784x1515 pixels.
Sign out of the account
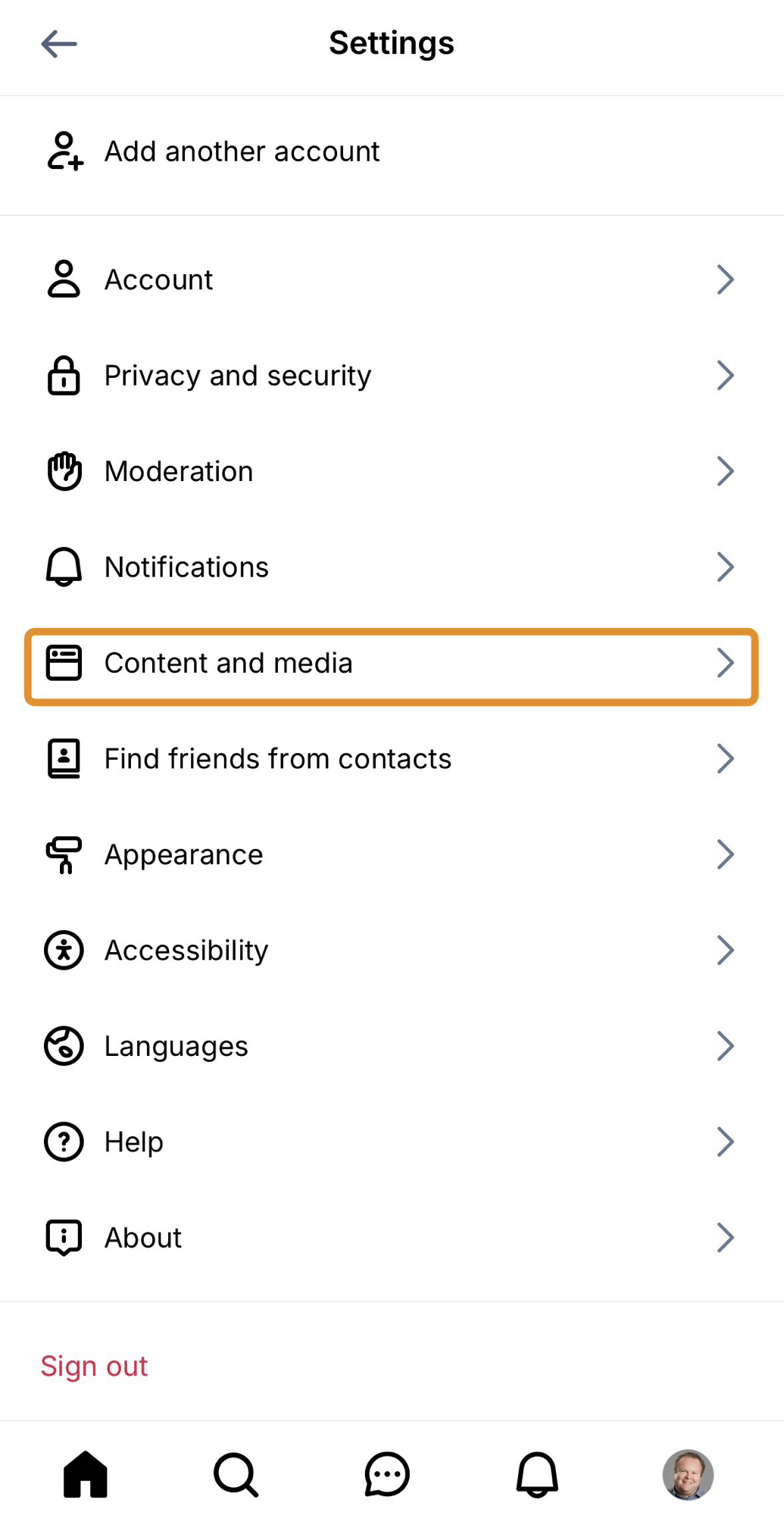(94, 1367)
